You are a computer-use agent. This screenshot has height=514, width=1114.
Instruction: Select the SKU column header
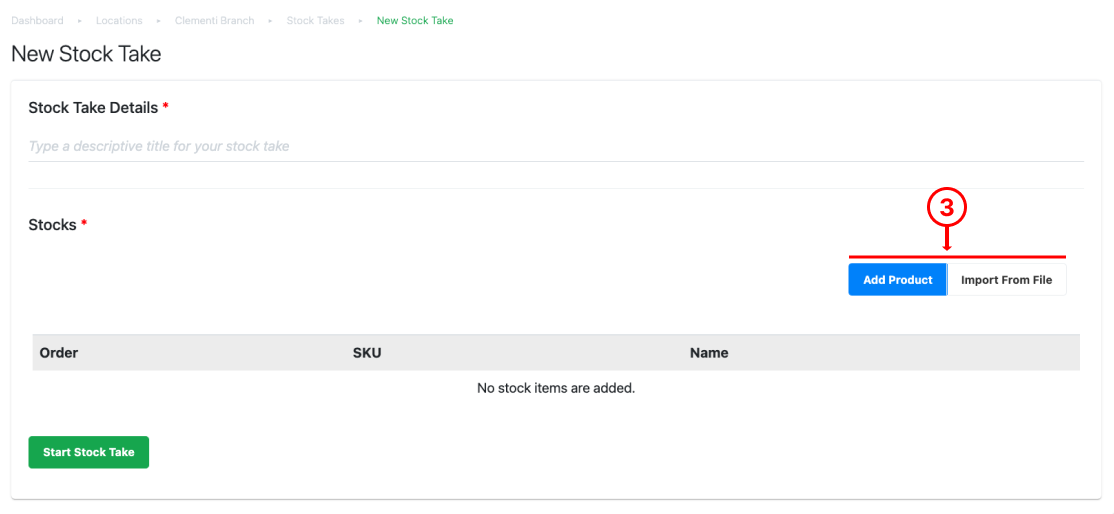[x=367, y=353]
